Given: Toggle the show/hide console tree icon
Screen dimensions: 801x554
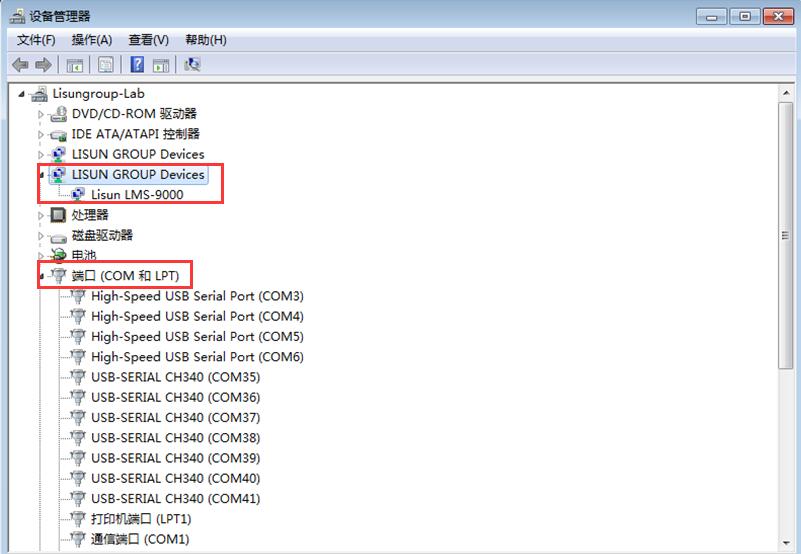Looking at the screenshot, I should (x=74, y=65).
